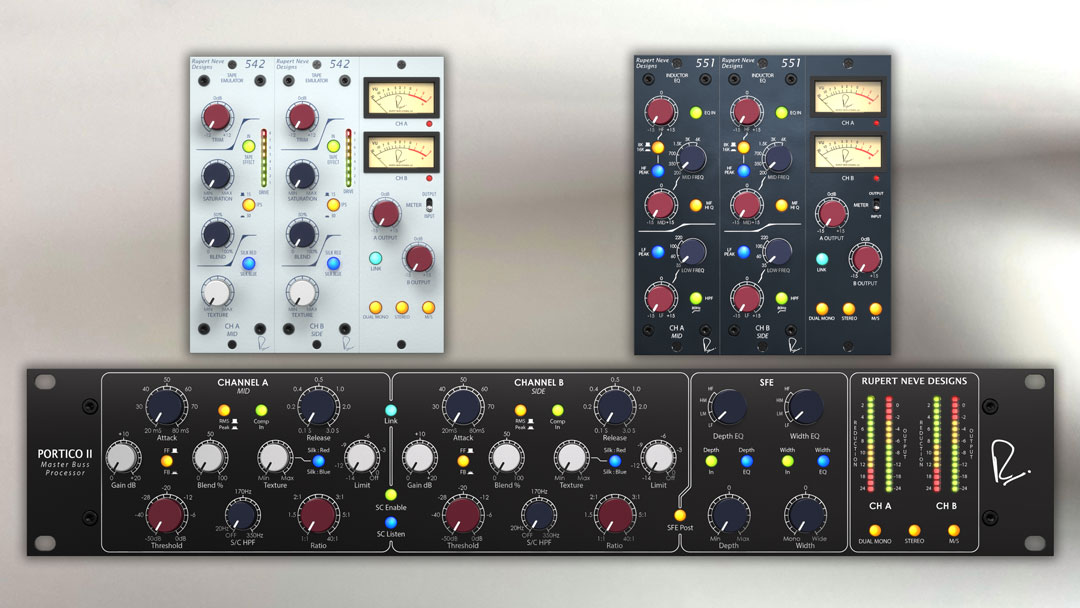Click the 542 CH A Trim knob
This screenshot has width=1080, height=608.
click(217, 116)
